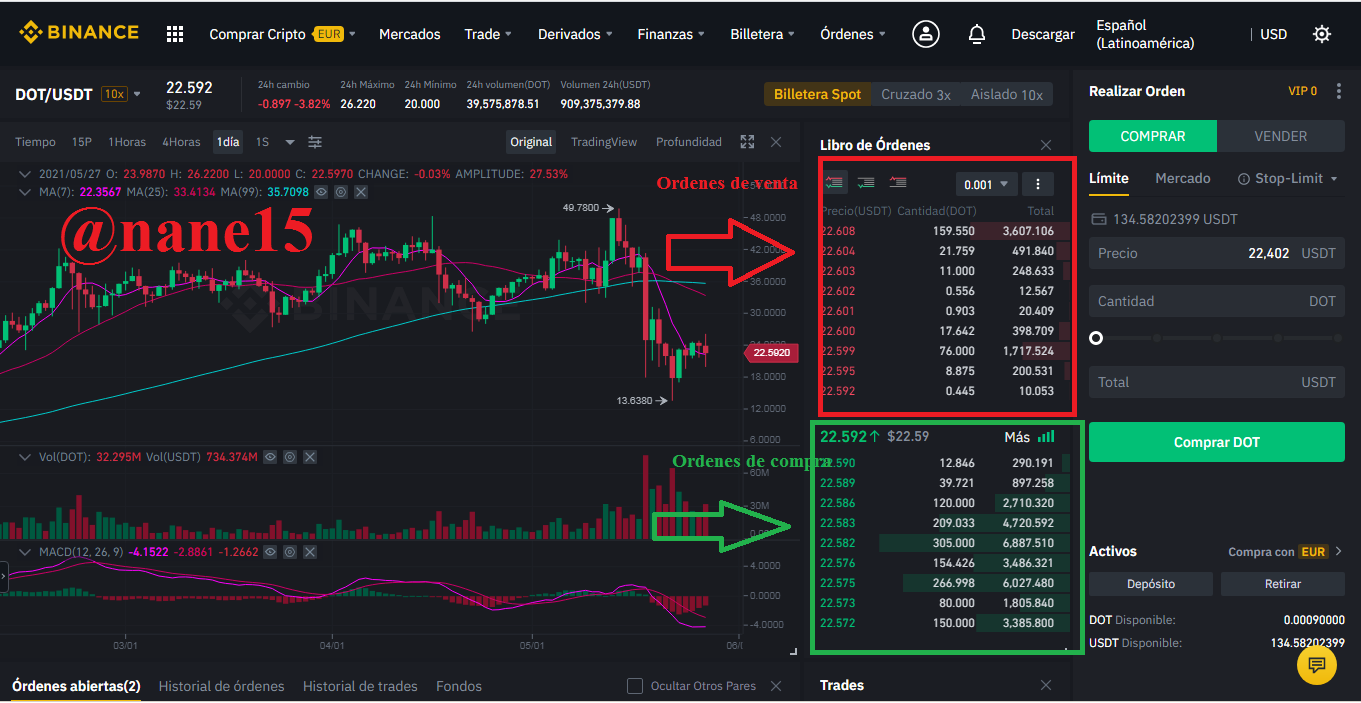Select Aislado 10x wallet tab
The height and width of the screenshot is (703, 1361).
[x=1007, y=94]
